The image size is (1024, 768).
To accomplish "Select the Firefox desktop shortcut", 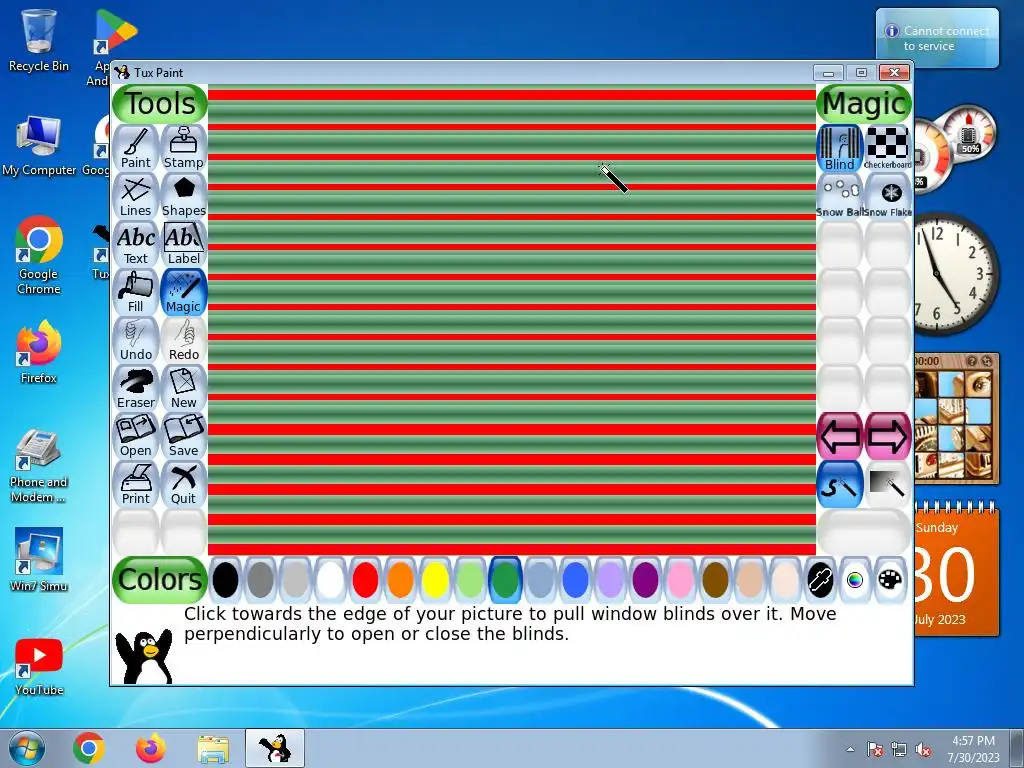I will point(39,353).
